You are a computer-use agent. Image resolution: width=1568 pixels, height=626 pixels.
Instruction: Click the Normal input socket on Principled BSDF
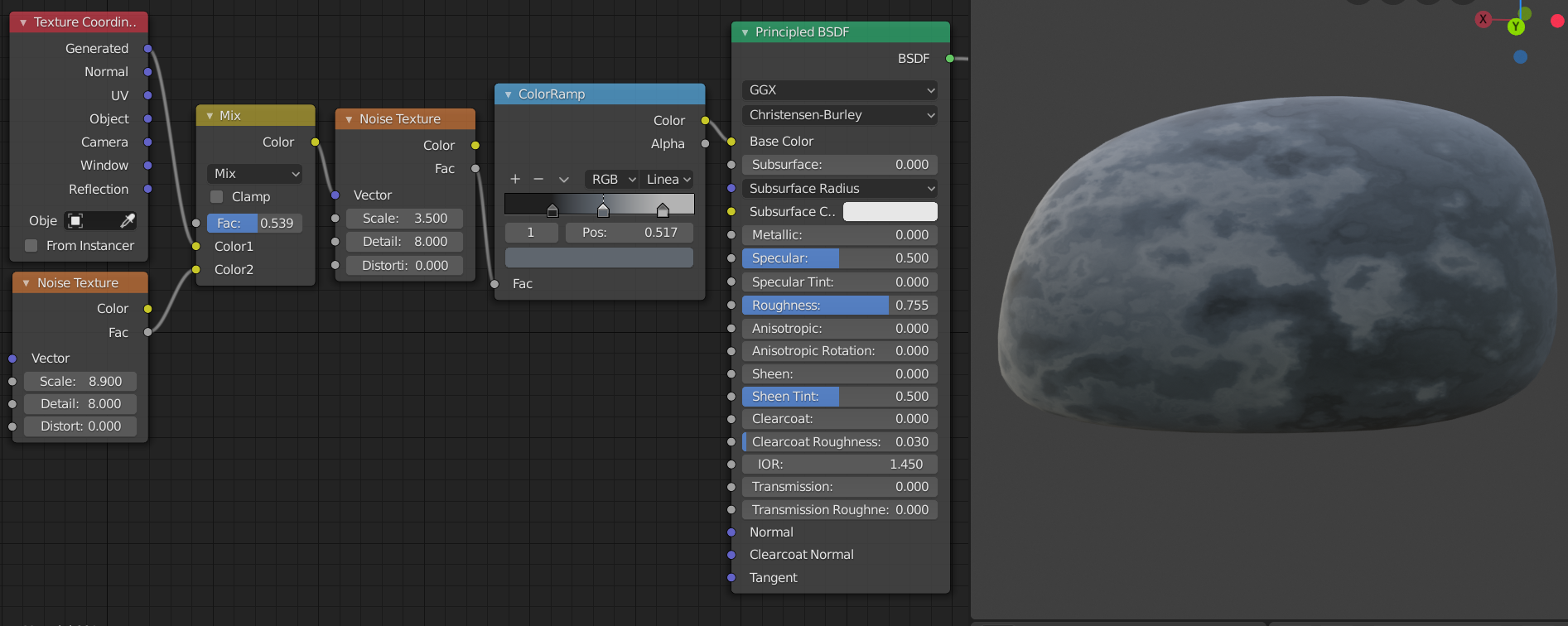(731, 532)
